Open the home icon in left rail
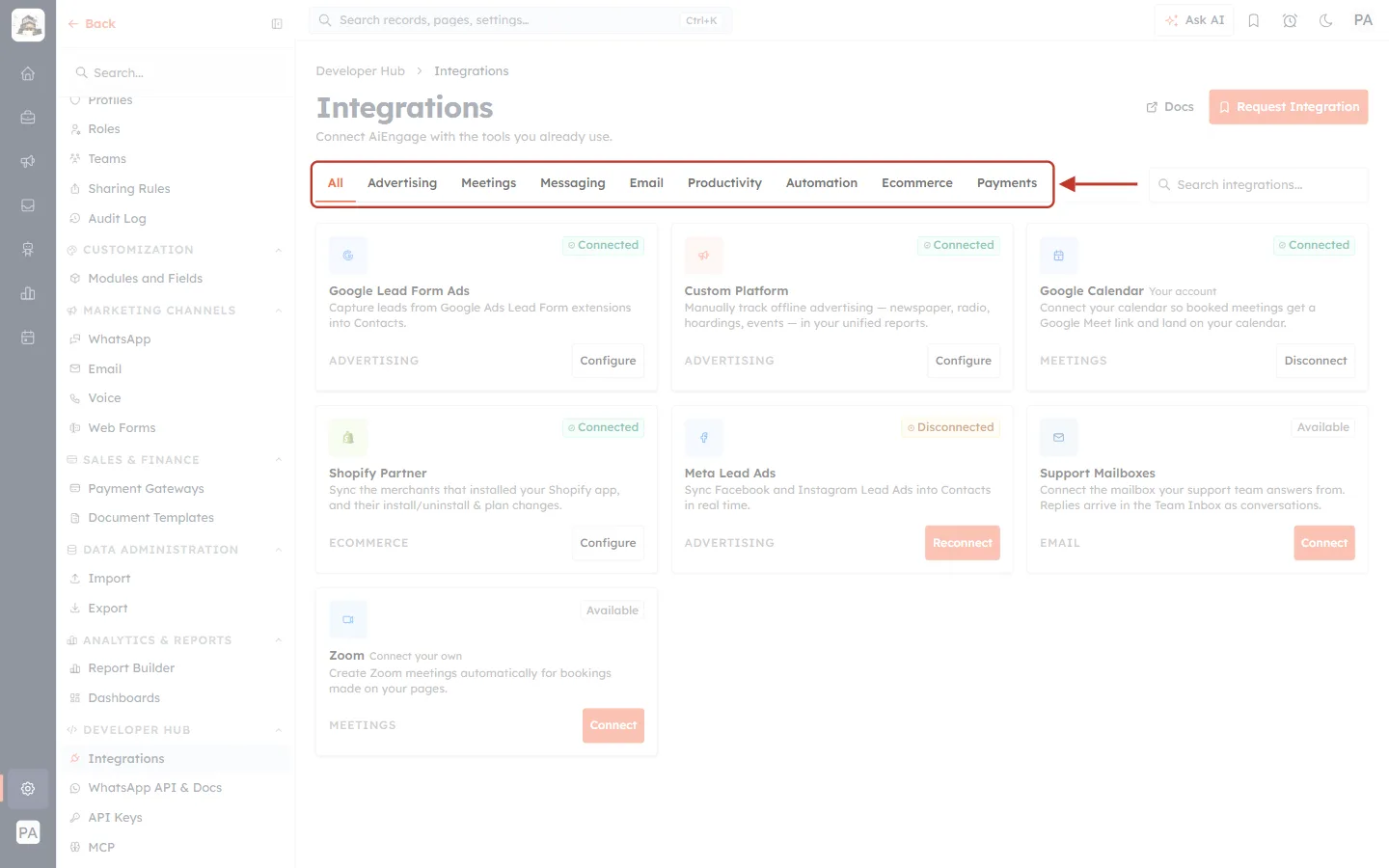The height and width of the screenshot is (868, 1389). [28, 73]
